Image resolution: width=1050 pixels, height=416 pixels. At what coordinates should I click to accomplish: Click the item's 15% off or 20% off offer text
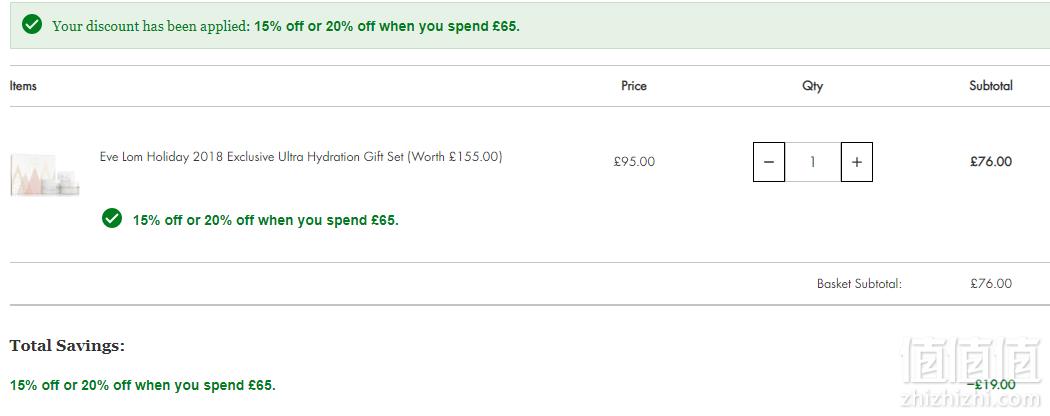[265, 220]
